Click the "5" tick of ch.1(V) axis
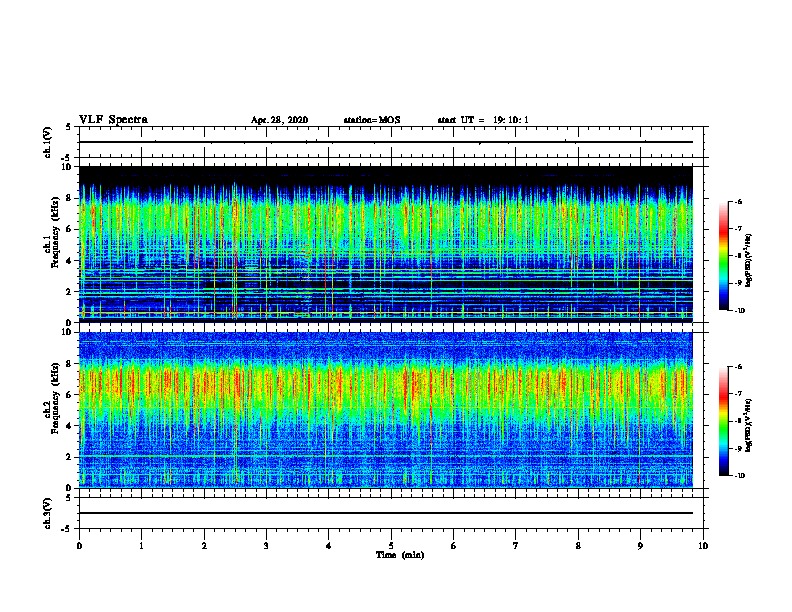Viewport: 792px width, 612px height. (x=69, y=127)
